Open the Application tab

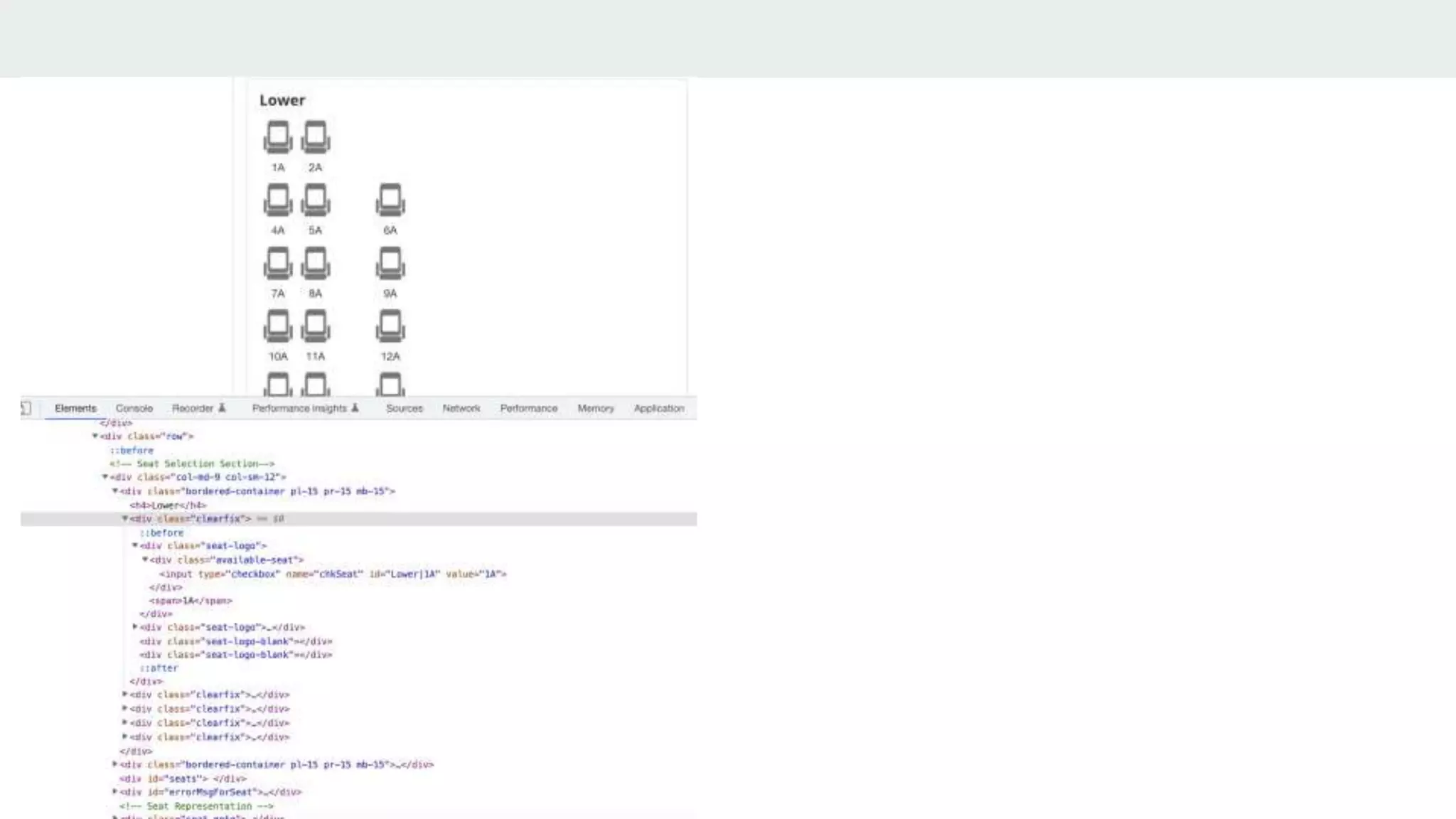(x=658, y=408)
